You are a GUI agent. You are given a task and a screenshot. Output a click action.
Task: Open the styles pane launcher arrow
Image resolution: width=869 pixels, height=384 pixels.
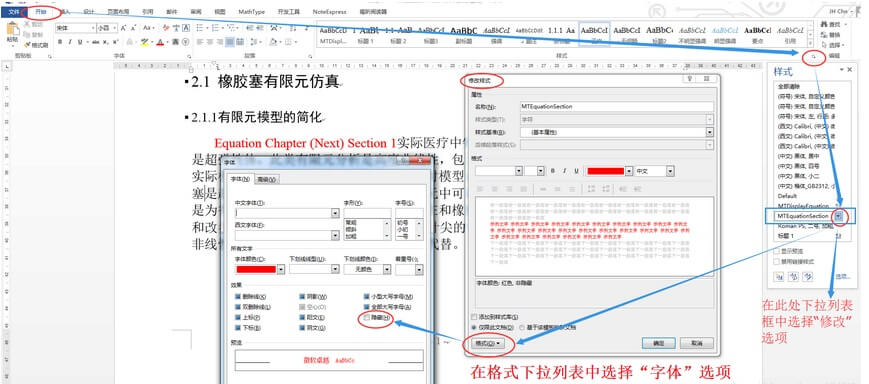(x=813, y=57)
